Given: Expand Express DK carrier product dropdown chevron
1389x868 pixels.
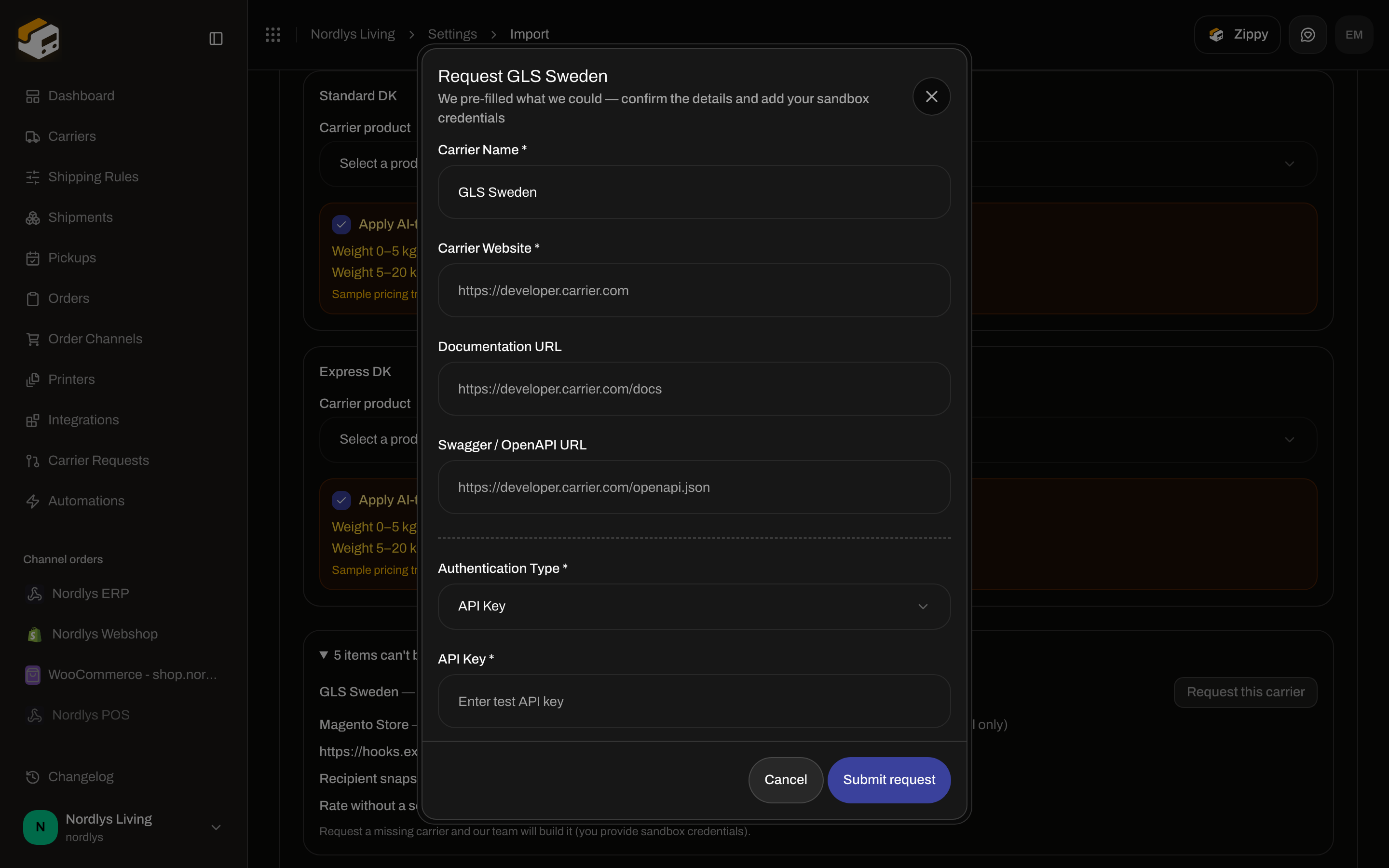Looking at the screenshot, I should pyautogui.click(x=1289, y=440).
